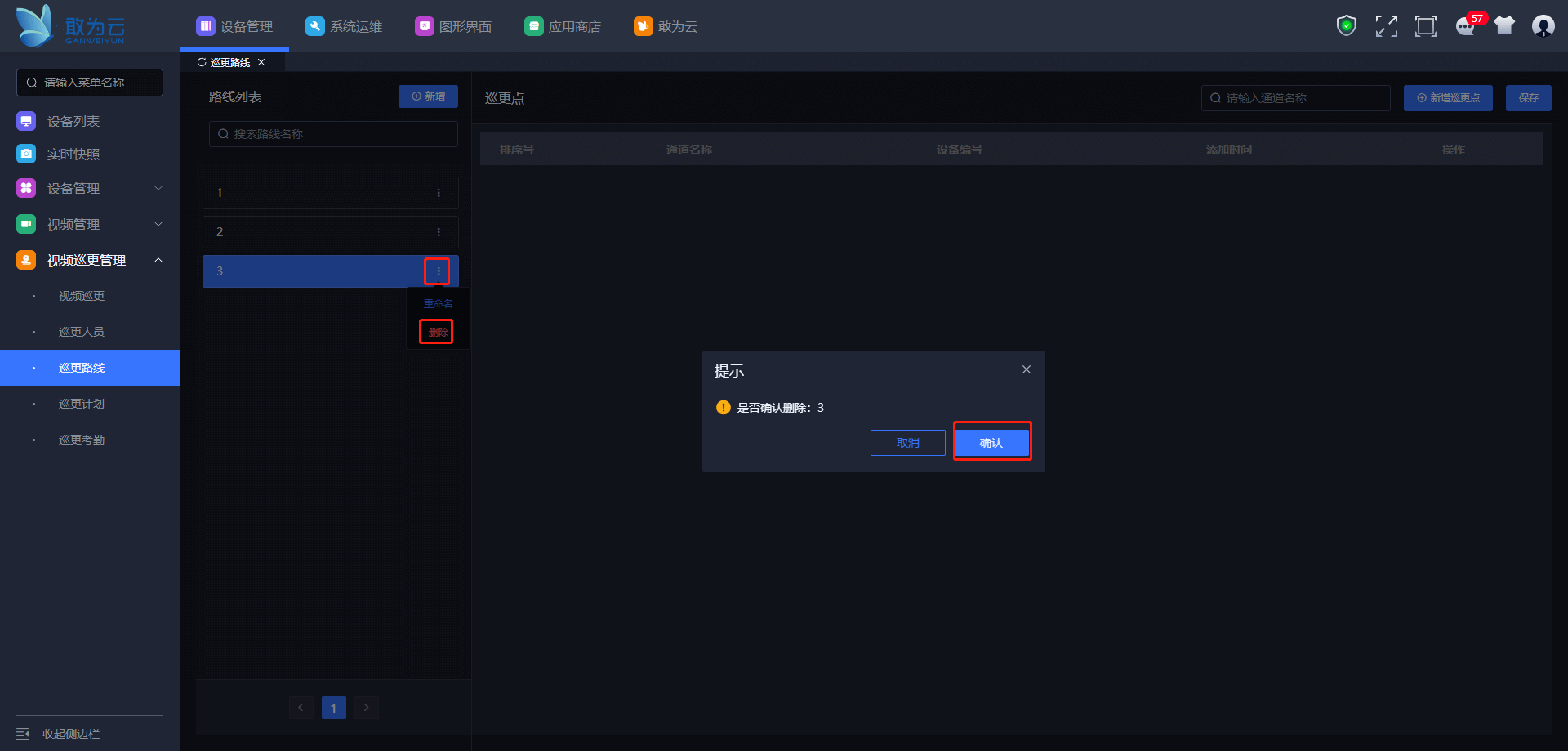Click the 添加时间 column header
Image resolution: width=1568 pixels, height=751 pixels.
click(x=1229, y=150)
